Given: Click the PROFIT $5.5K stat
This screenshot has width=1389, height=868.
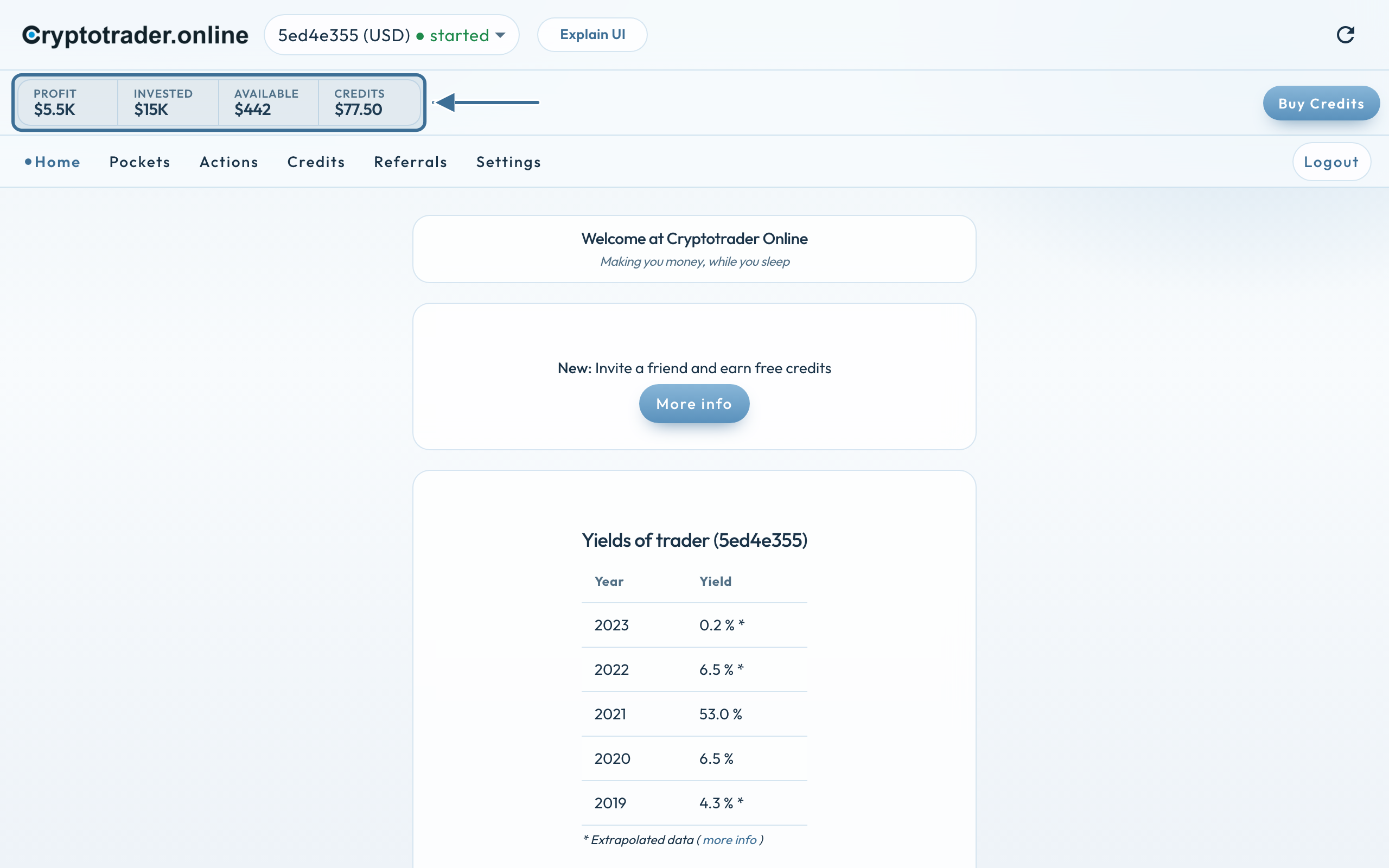Looking at the screenshot, I should click(x=68, y=102).
